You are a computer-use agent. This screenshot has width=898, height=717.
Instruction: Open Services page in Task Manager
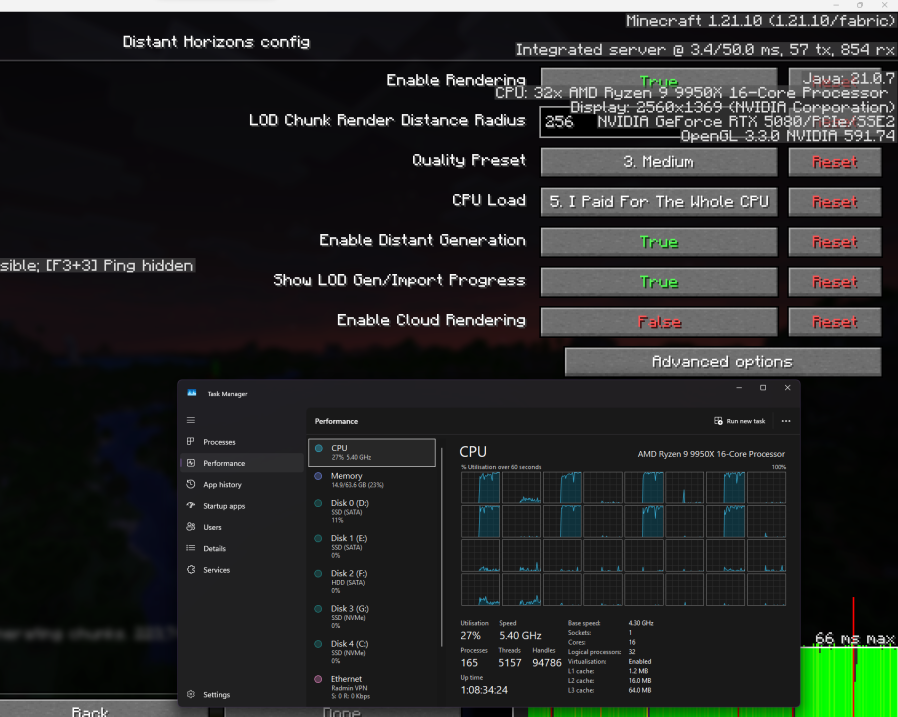tap(242, 570)
